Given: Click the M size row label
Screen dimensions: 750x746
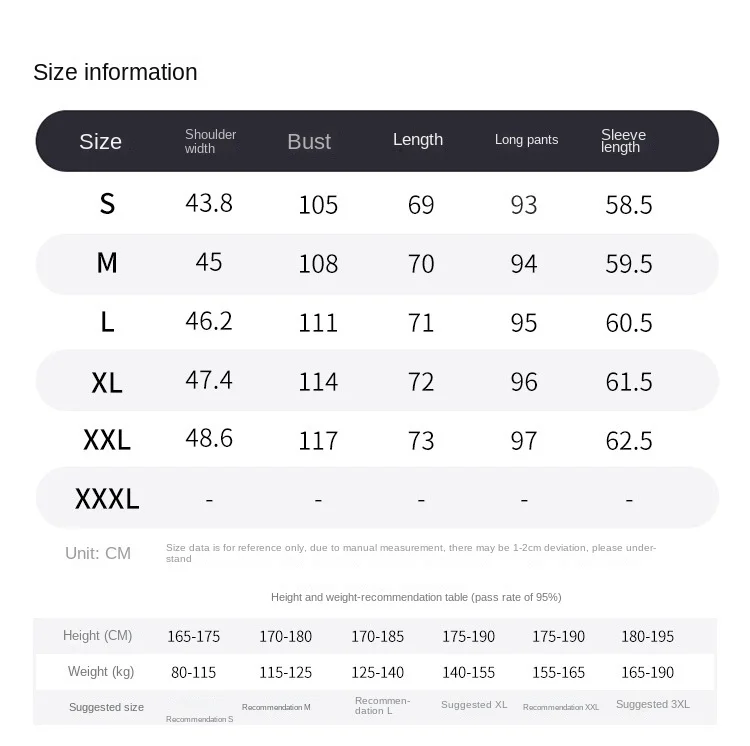Looking at the screenshot, I should point(107,263).
